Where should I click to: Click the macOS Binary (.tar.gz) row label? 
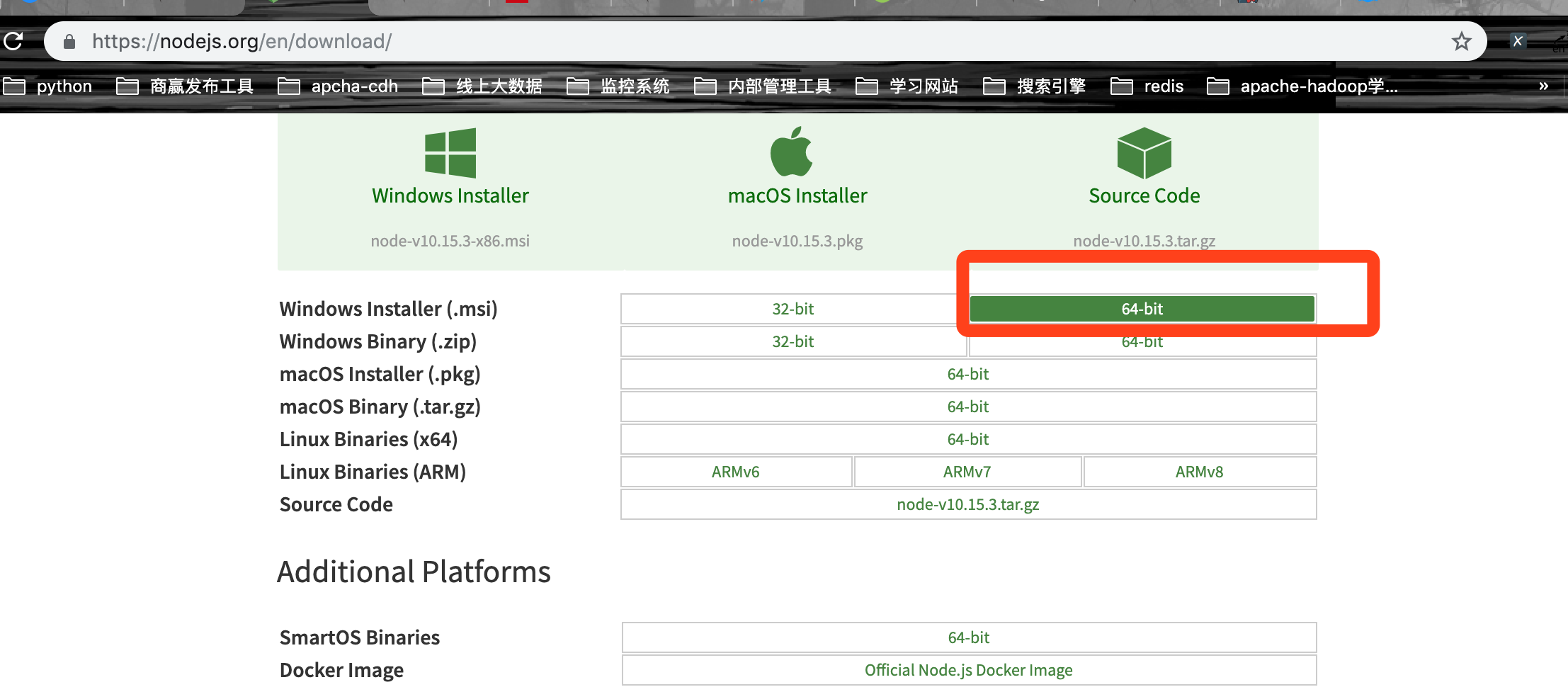tap(380, 407)
